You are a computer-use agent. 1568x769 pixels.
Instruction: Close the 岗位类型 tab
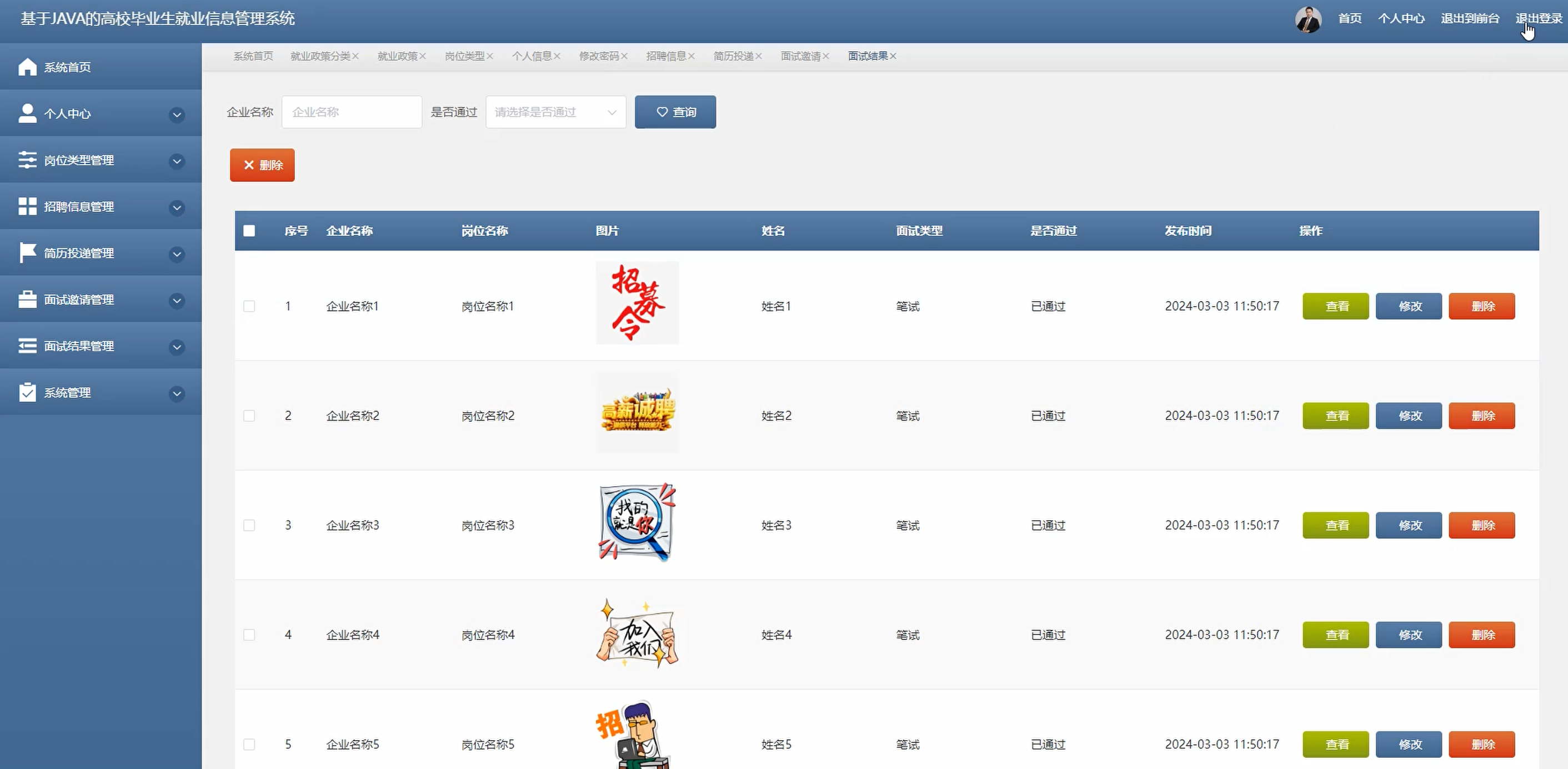[x=490, y=56]
